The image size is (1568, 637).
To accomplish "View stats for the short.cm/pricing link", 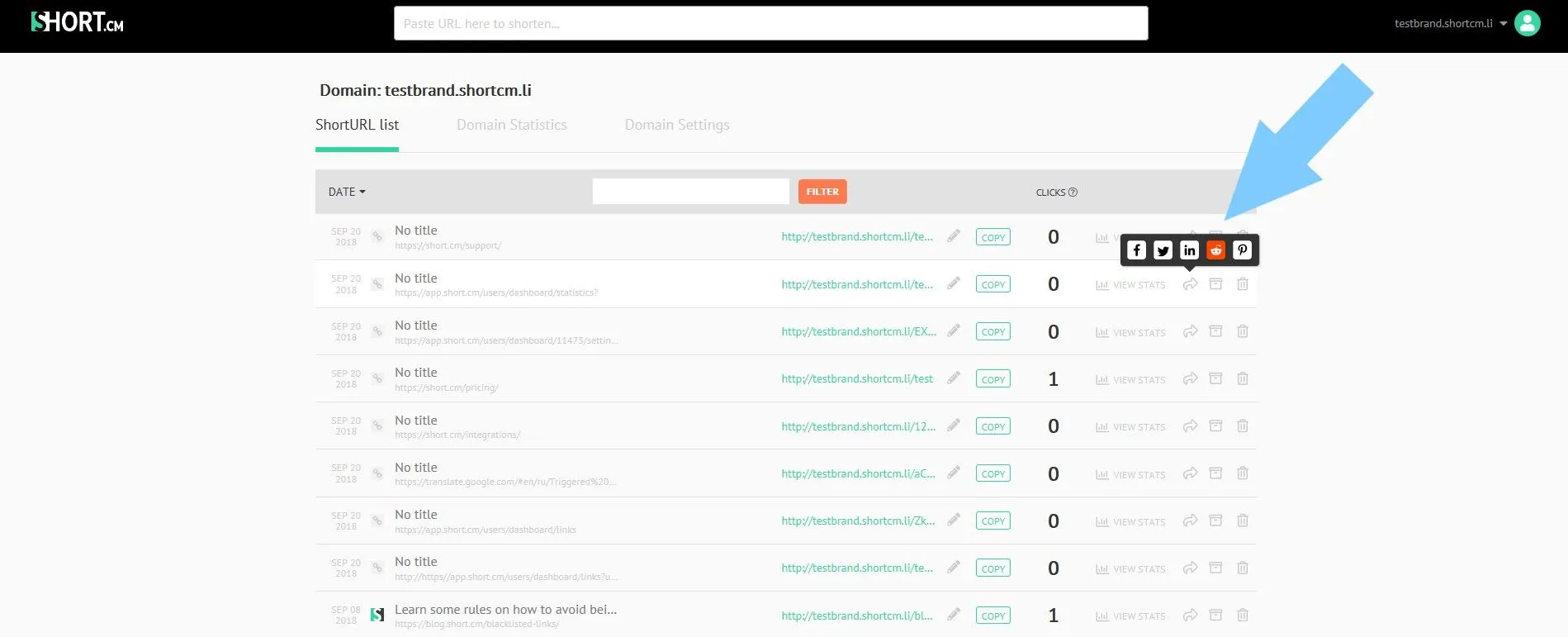I will click(1130, 380).
